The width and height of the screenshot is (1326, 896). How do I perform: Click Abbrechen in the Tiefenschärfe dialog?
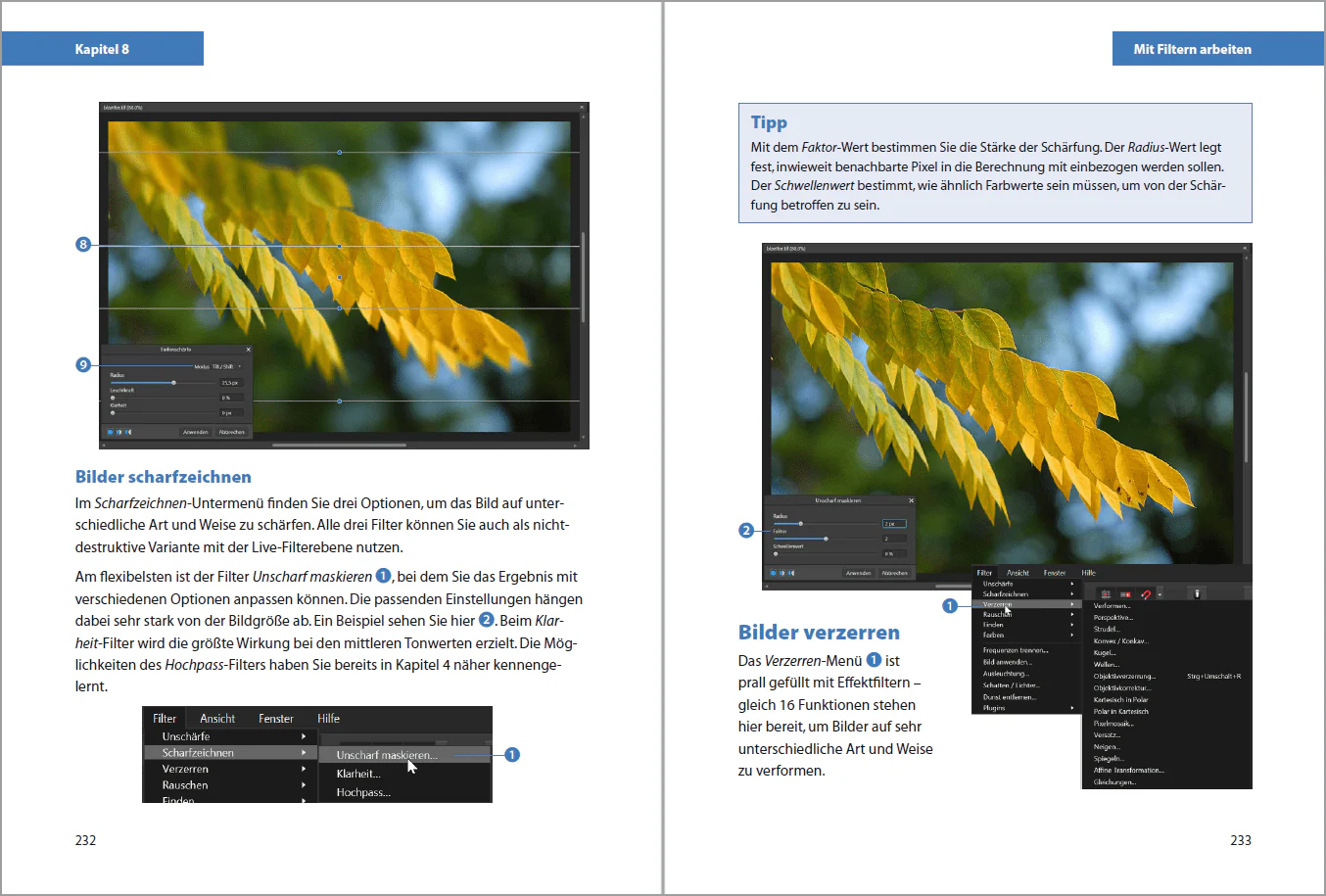tap(232, 432)
